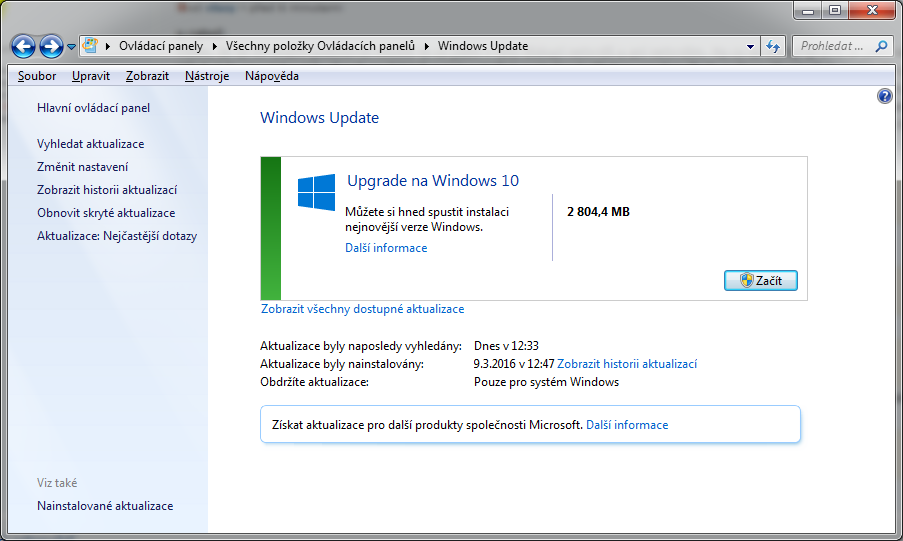Open Další informace under upgrade description
The image size is (903, 541).
pos(386,248)
